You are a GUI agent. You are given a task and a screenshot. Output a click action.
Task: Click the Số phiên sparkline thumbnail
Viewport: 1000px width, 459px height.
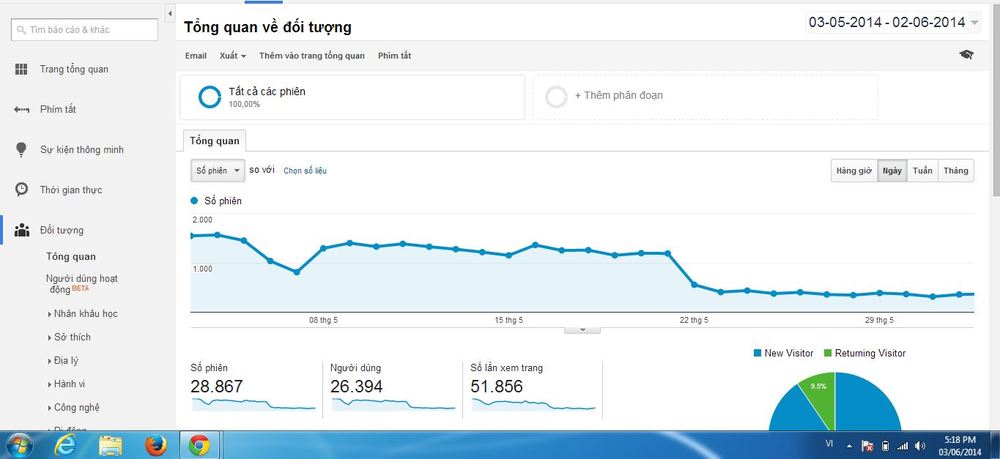click(254, 404)
